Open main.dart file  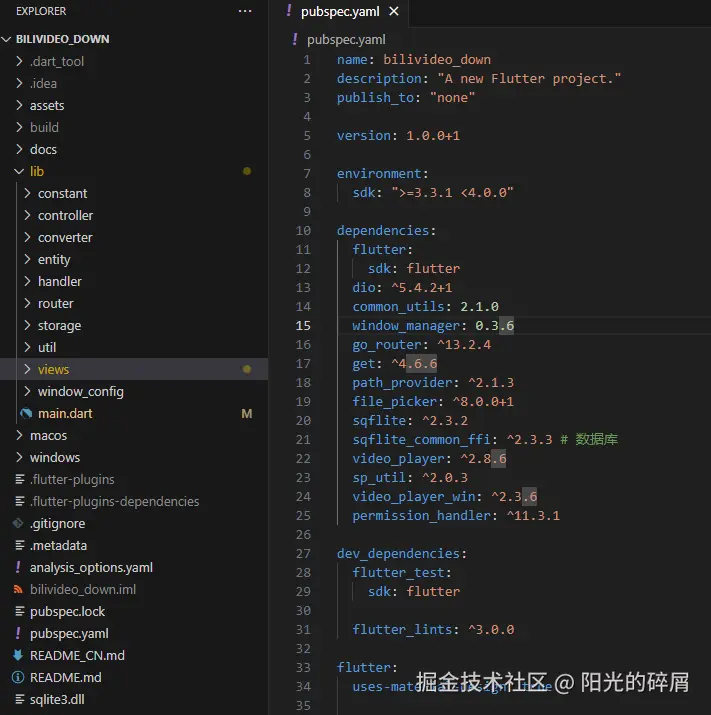[x=65, y=414]
